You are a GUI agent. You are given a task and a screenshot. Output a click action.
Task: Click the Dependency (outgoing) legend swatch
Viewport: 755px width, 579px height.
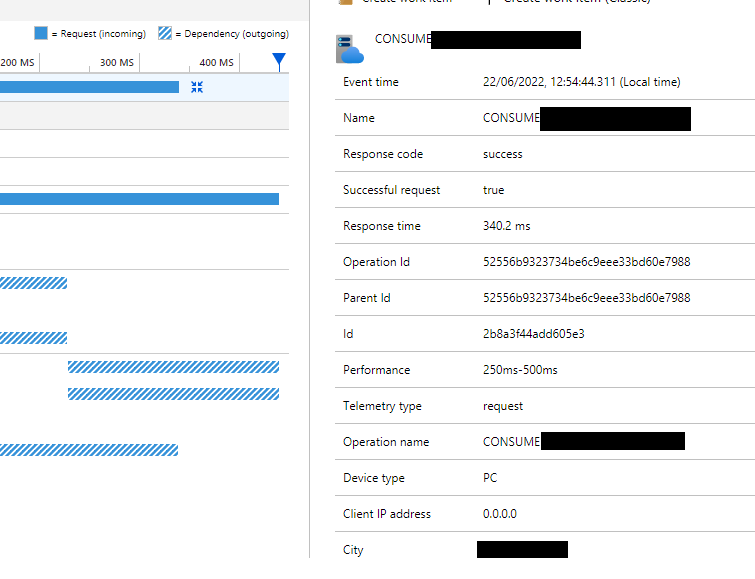(165, 33)
